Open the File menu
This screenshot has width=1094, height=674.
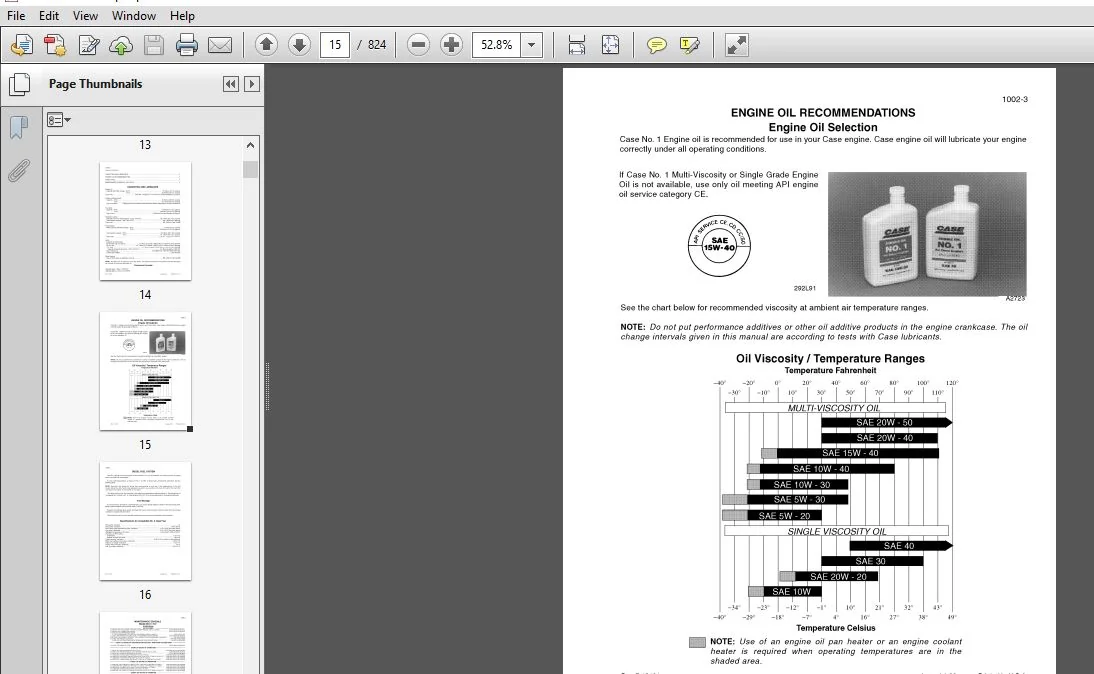click(x=16, y=15)
